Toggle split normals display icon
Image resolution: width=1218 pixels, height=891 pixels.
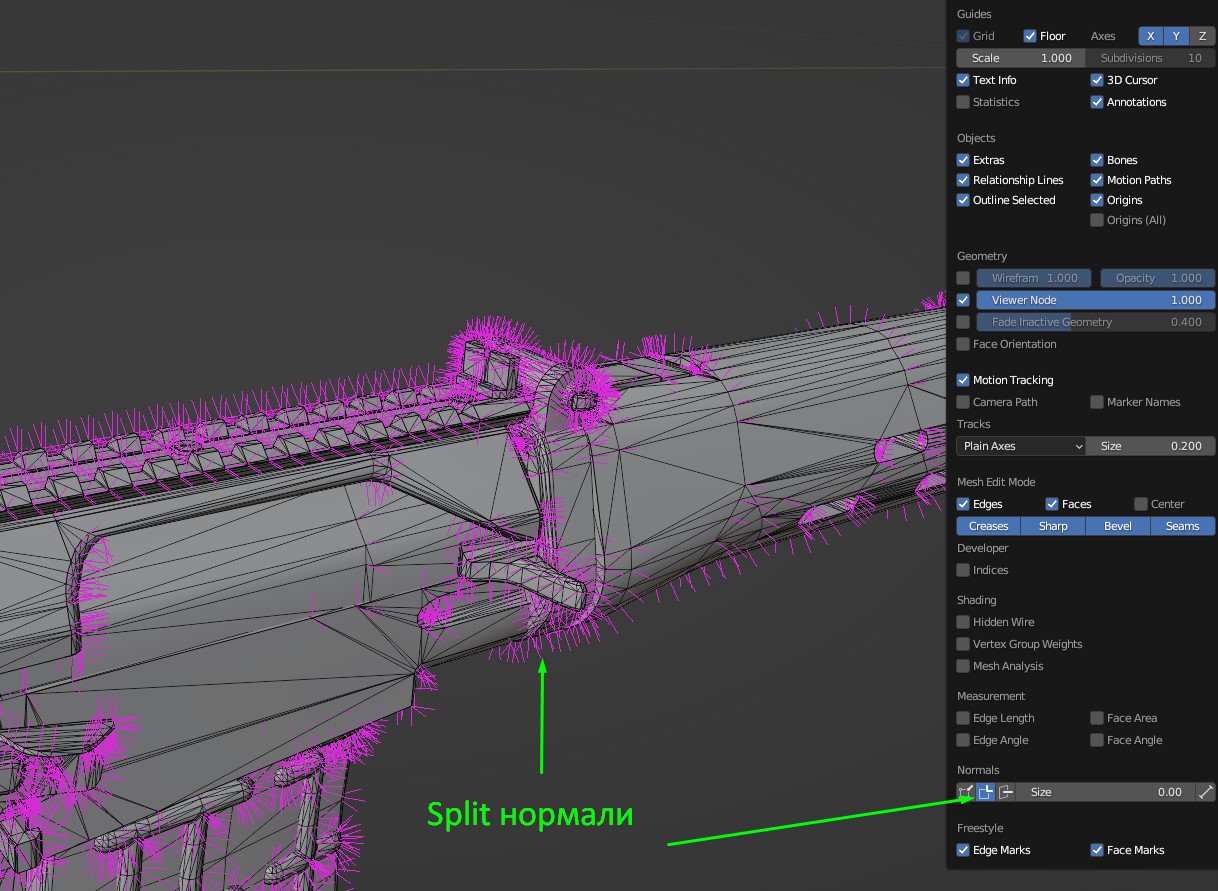point(986,792)
